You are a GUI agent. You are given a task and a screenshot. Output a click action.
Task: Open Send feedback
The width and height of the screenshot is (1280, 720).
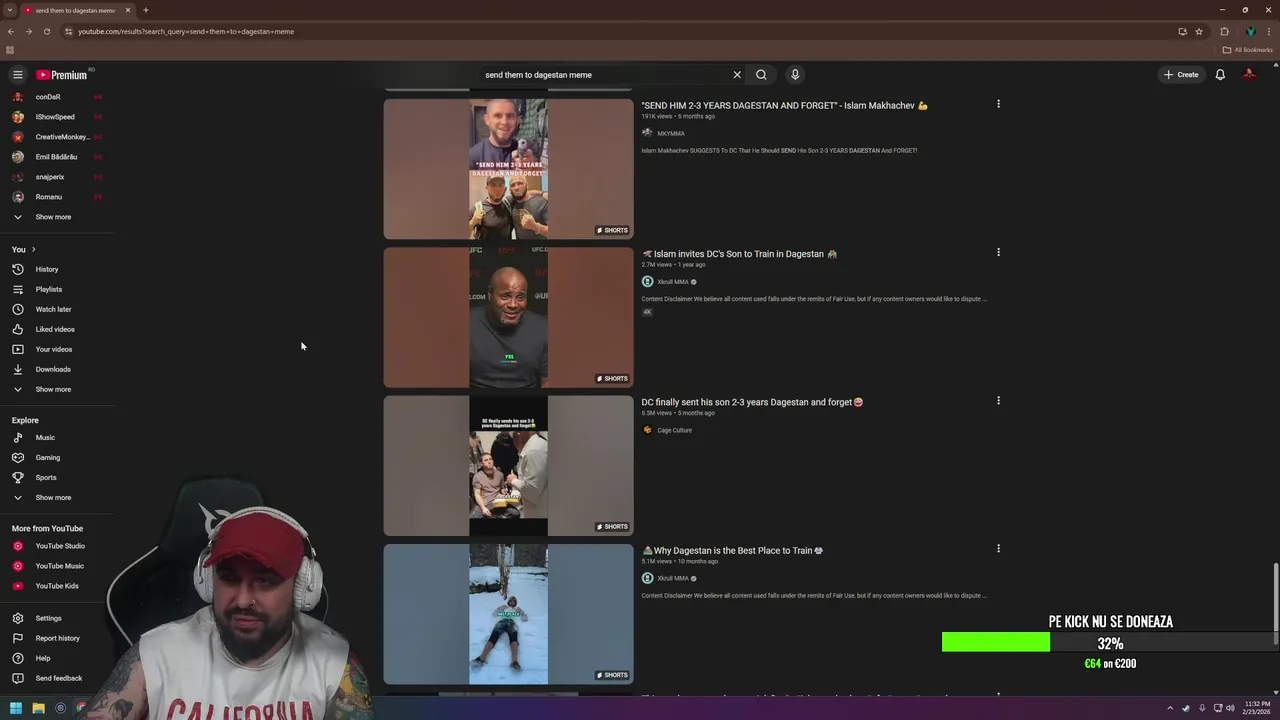[57, 678]
